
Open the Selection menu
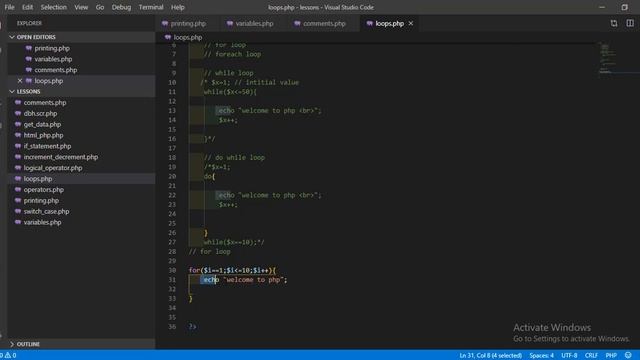[x=53, y=7]
